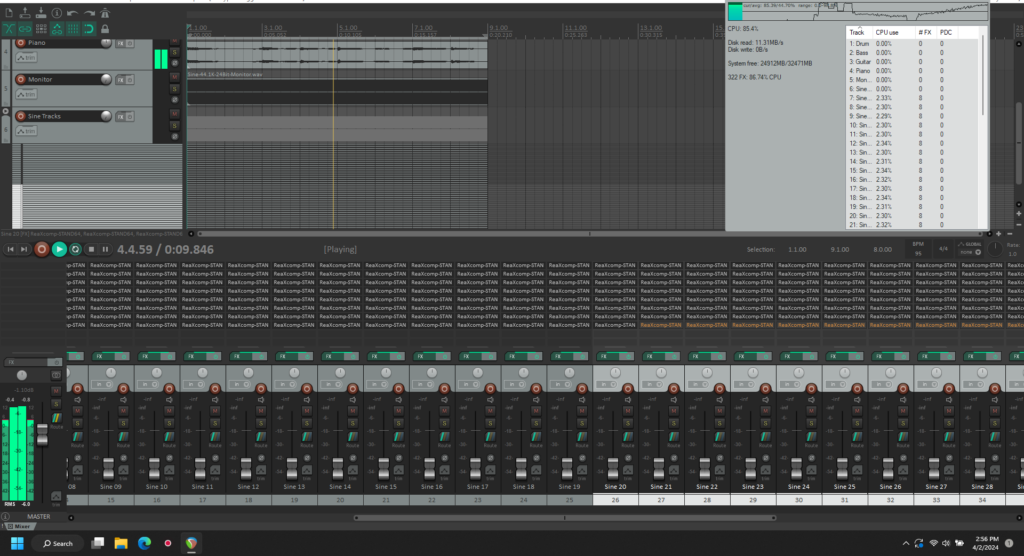Open project using the upload-arrow toolbar icon
The height and width of the screenshot is (556, 1024).
coord(25,13)
